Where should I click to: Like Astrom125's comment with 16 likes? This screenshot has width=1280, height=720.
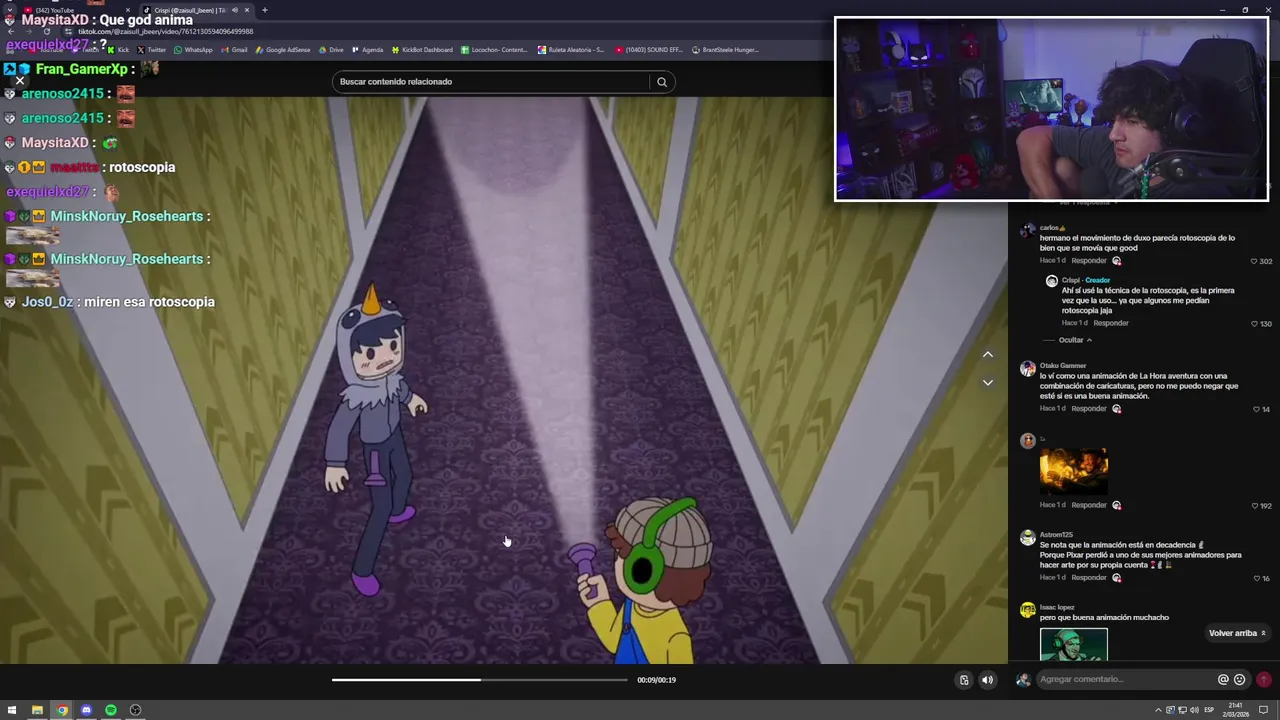pos(1256,578)
